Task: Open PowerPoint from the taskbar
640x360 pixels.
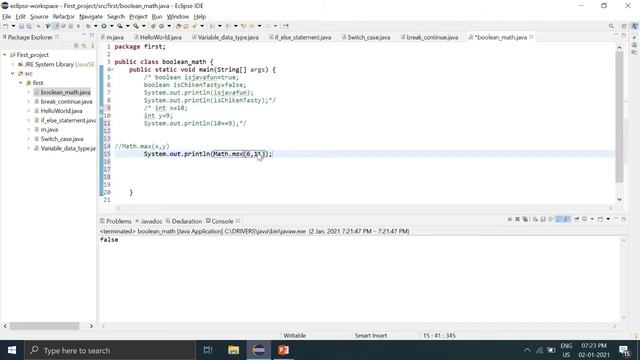Action: point(283,350)
